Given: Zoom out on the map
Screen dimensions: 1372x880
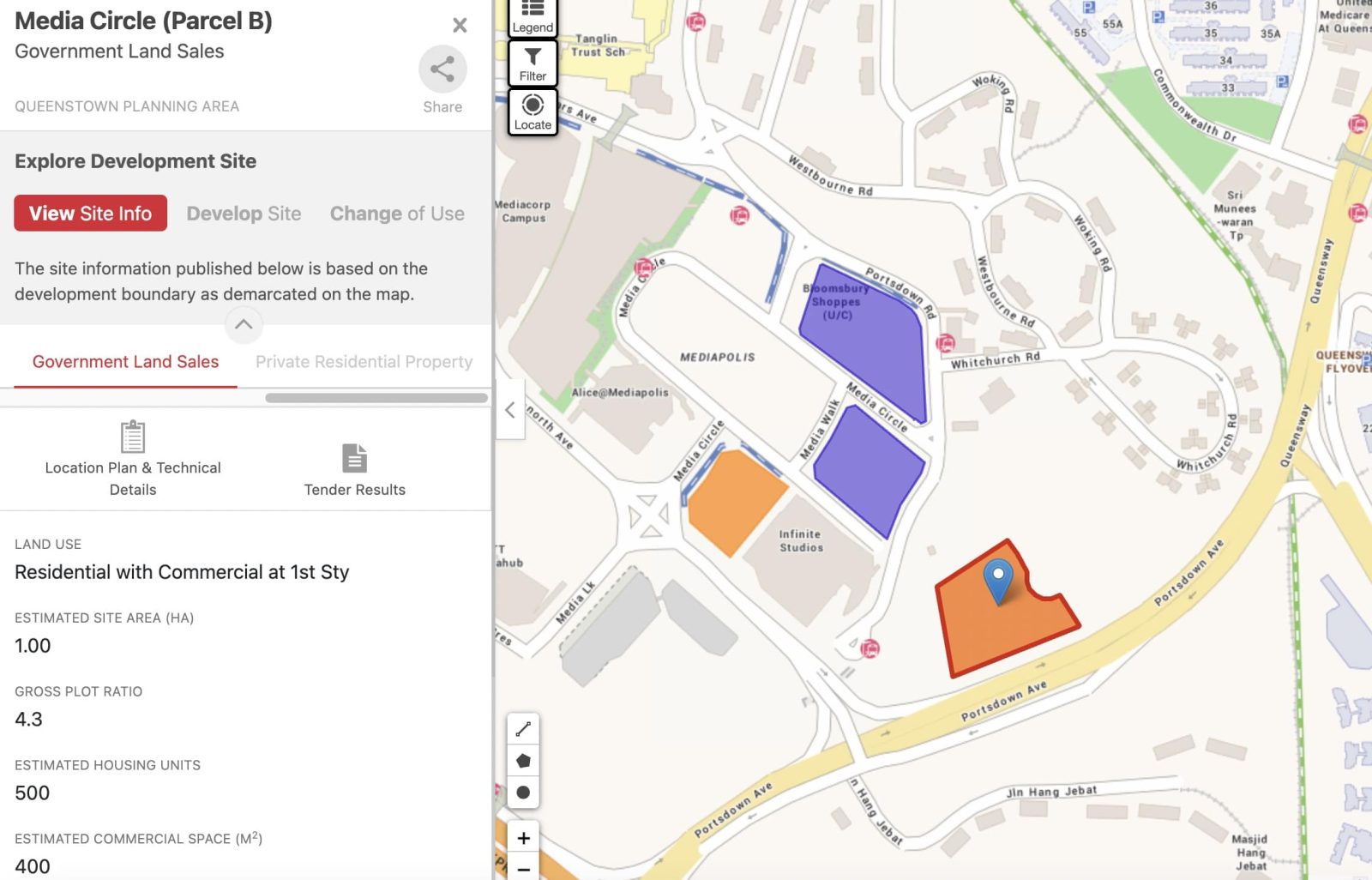Looking at the screenshot, I should 523,869.
